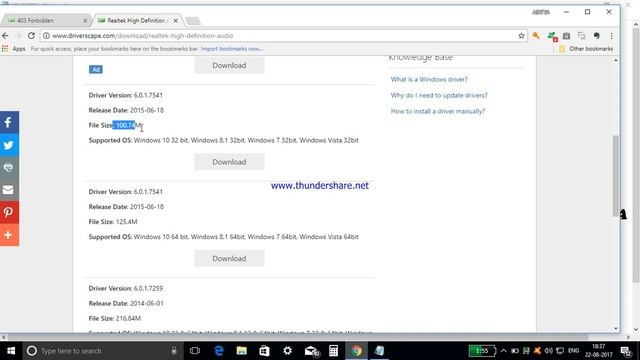Open 'Why do I need to update drivers?'

[439, 95]
